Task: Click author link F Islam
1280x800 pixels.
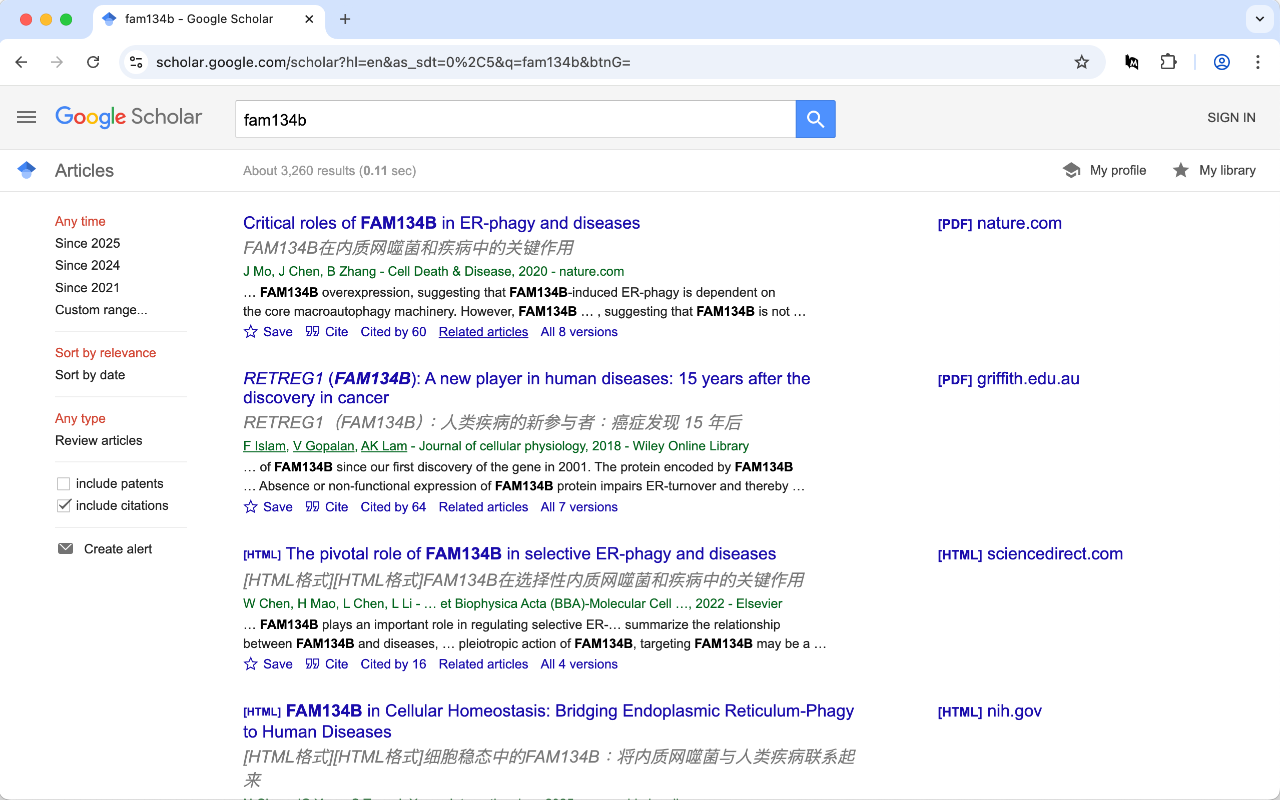Action: pyautogui.click(x=264, y=446)
